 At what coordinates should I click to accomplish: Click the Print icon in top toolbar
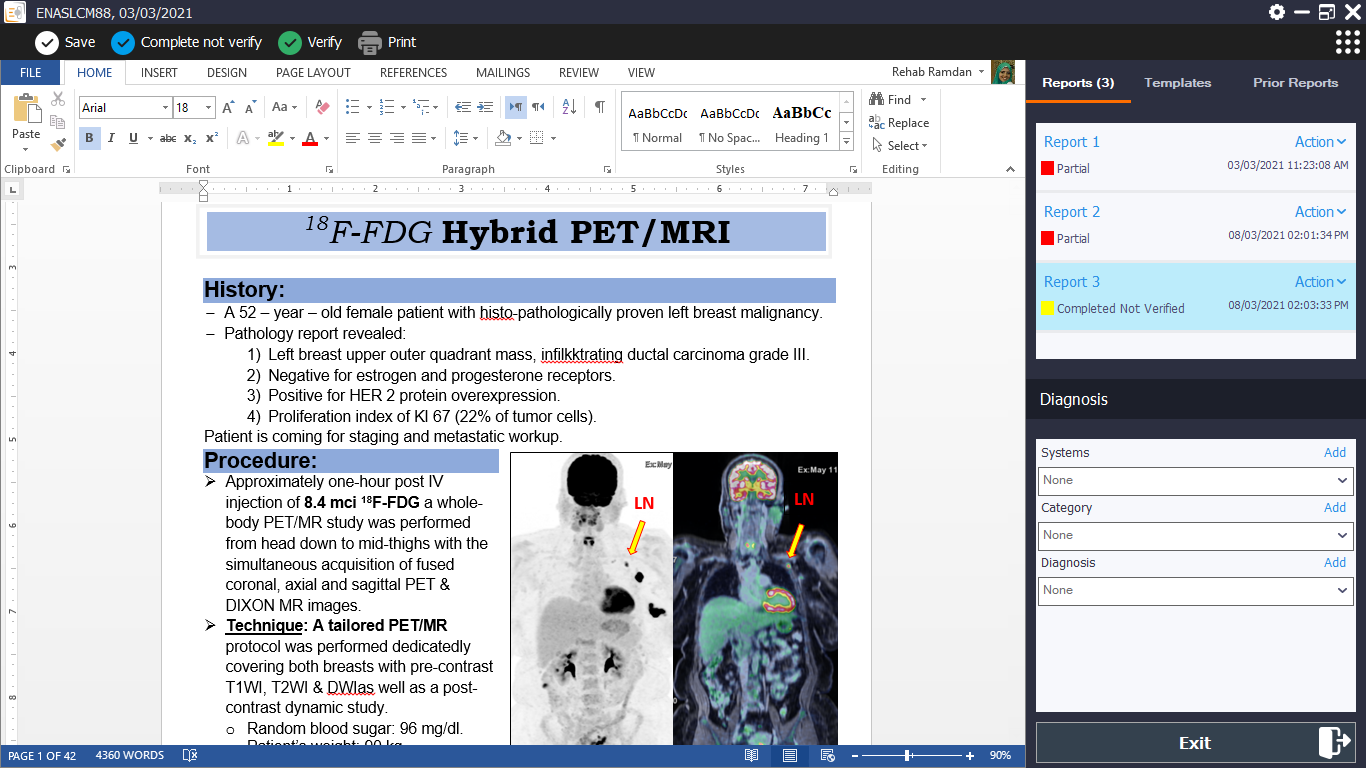point(370,42)
